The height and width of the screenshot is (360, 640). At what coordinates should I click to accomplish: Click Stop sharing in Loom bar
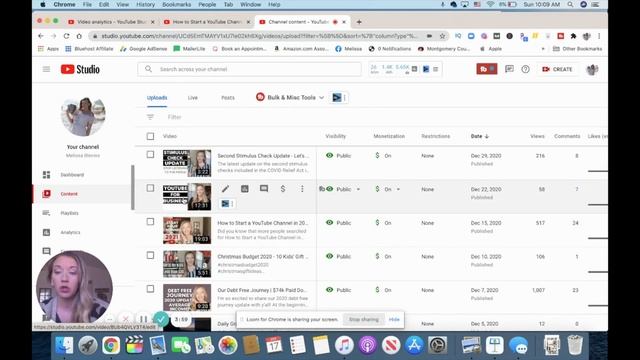[x=364, y=320]
